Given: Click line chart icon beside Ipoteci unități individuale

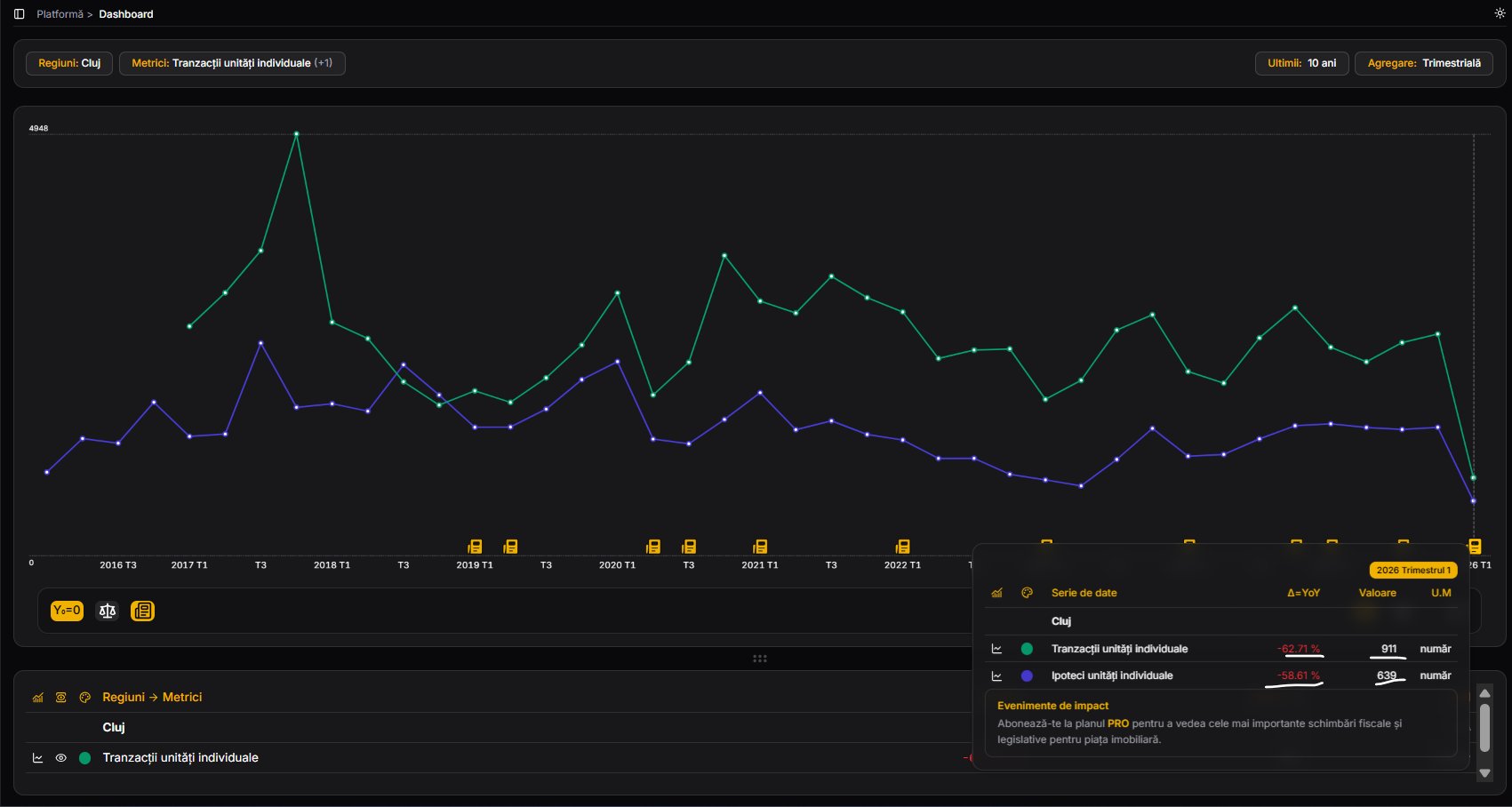Looking at the screenshot, I should tap(996, 676).
